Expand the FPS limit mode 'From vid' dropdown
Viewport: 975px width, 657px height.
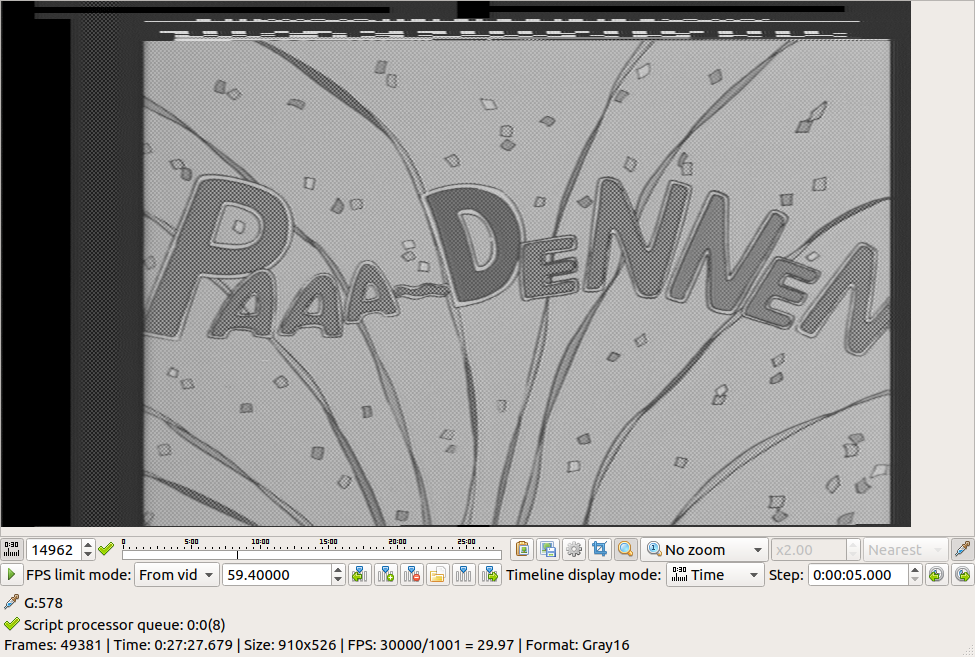tap(176, 575)
